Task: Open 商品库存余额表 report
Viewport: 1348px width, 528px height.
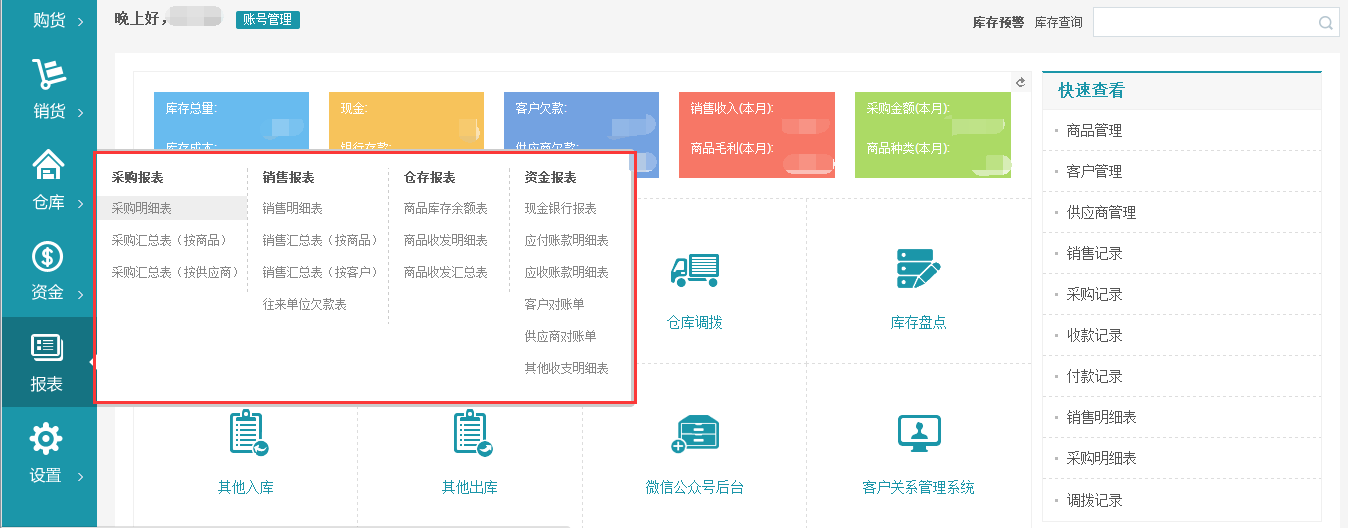Action: point(445,208)
